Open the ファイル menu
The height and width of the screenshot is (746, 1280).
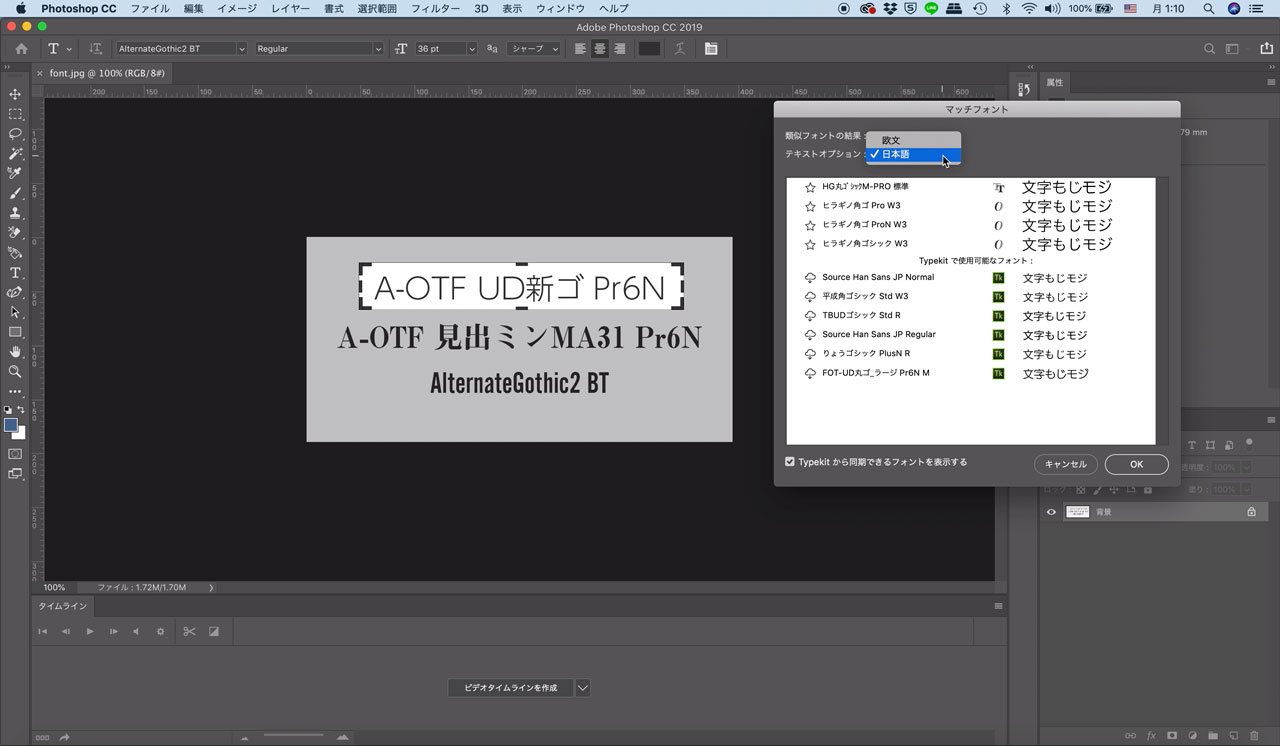(150, 8)
